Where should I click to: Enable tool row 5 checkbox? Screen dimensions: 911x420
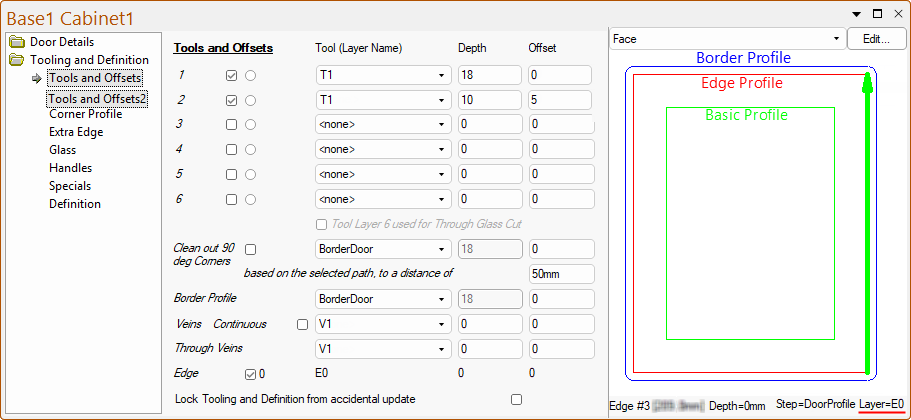[231, 174]
